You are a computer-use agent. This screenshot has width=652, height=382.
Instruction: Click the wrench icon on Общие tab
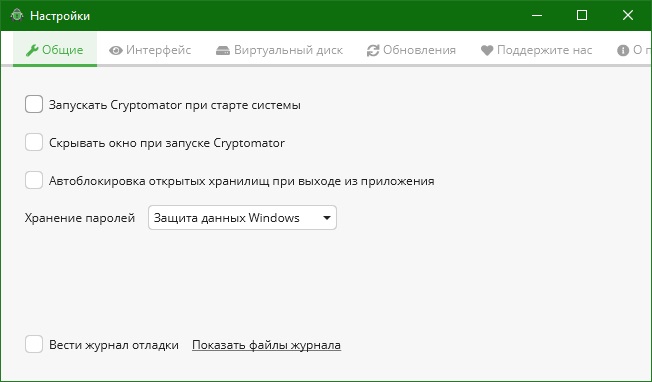[x=32, y=50]
